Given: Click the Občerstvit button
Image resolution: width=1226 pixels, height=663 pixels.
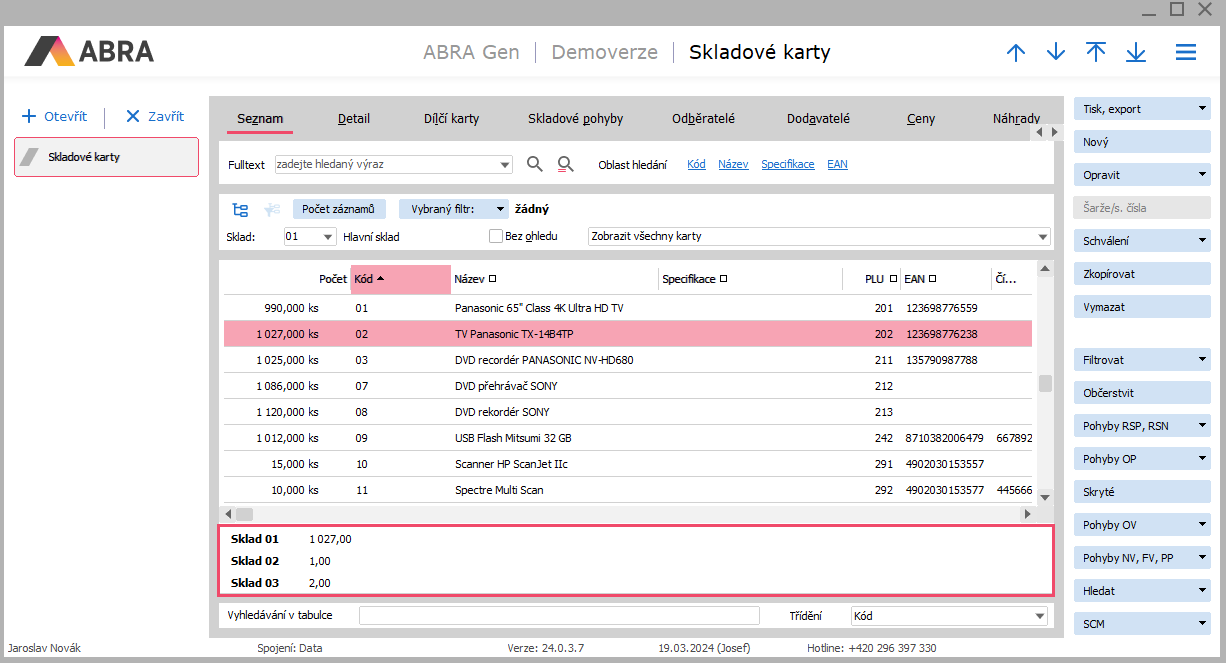Looking at the screenshot, I should (x=1142, y=393).
